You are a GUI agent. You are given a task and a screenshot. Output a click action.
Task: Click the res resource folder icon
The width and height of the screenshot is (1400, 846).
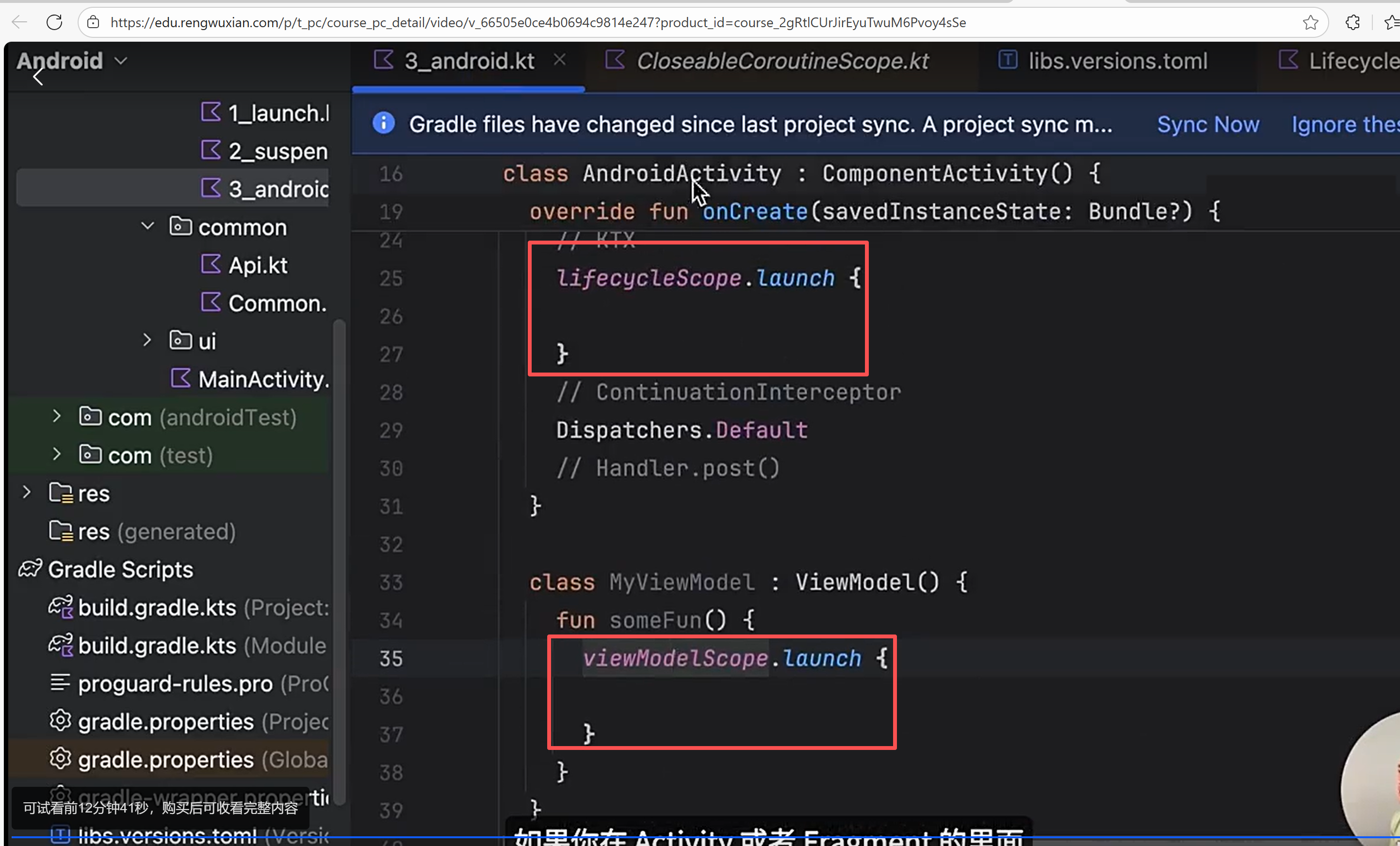61,493
